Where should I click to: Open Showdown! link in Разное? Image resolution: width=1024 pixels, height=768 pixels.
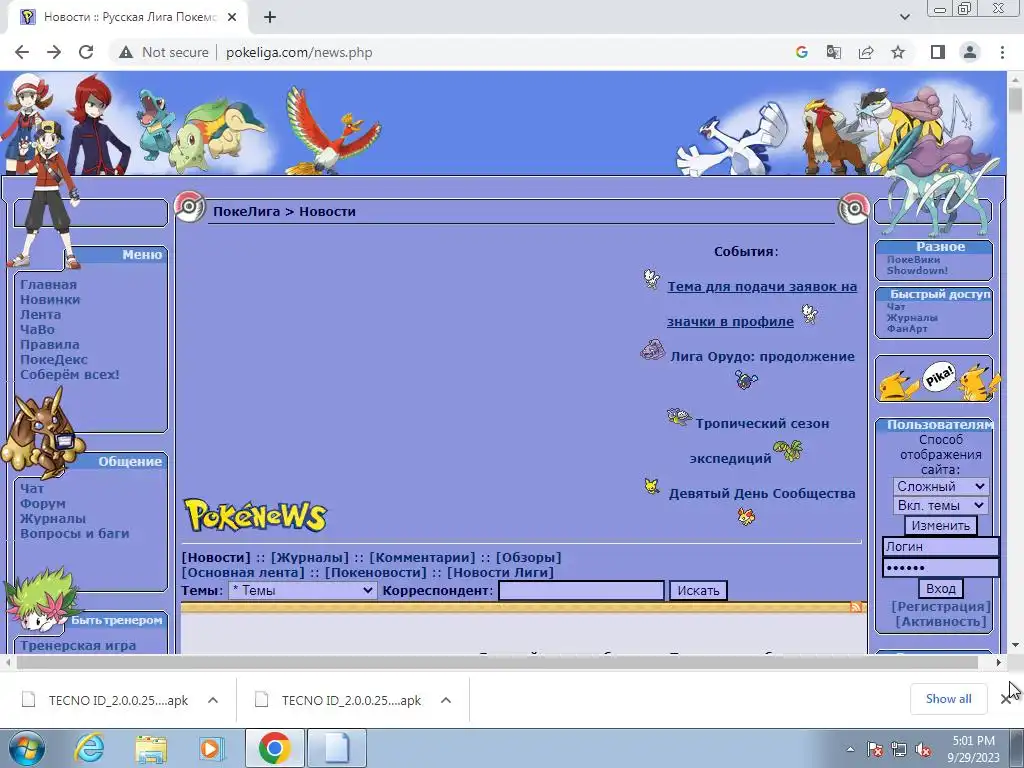coord(917,270)
